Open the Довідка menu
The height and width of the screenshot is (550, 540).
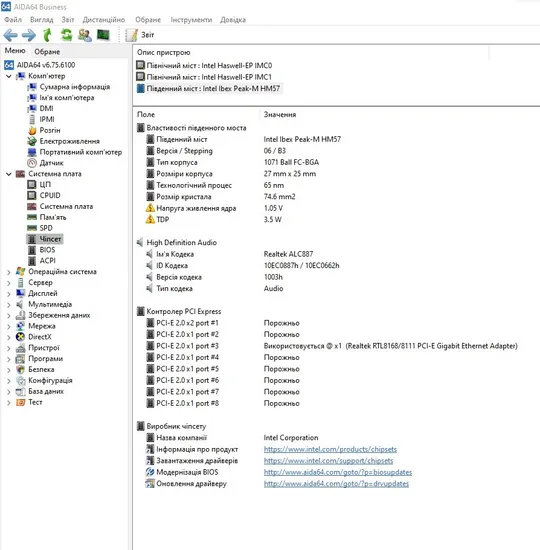coord(233,20)
